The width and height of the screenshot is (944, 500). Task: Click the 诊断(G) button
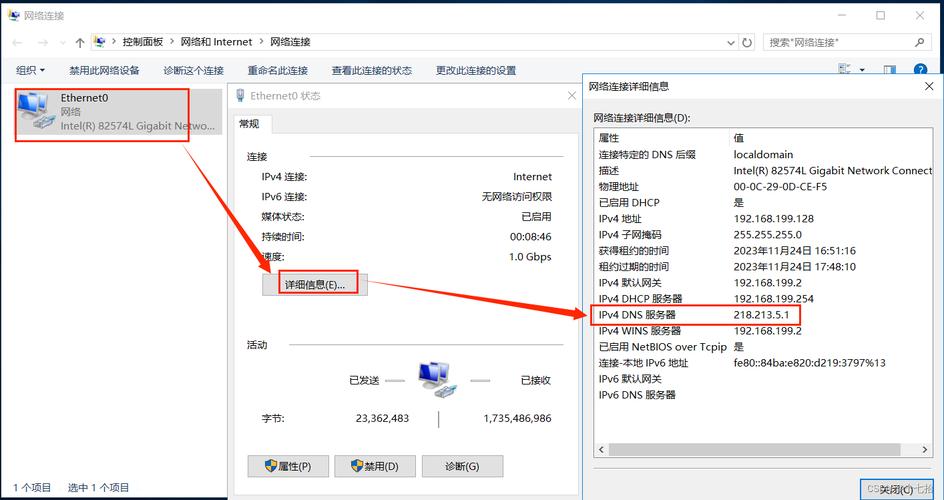tap(462, 466)
